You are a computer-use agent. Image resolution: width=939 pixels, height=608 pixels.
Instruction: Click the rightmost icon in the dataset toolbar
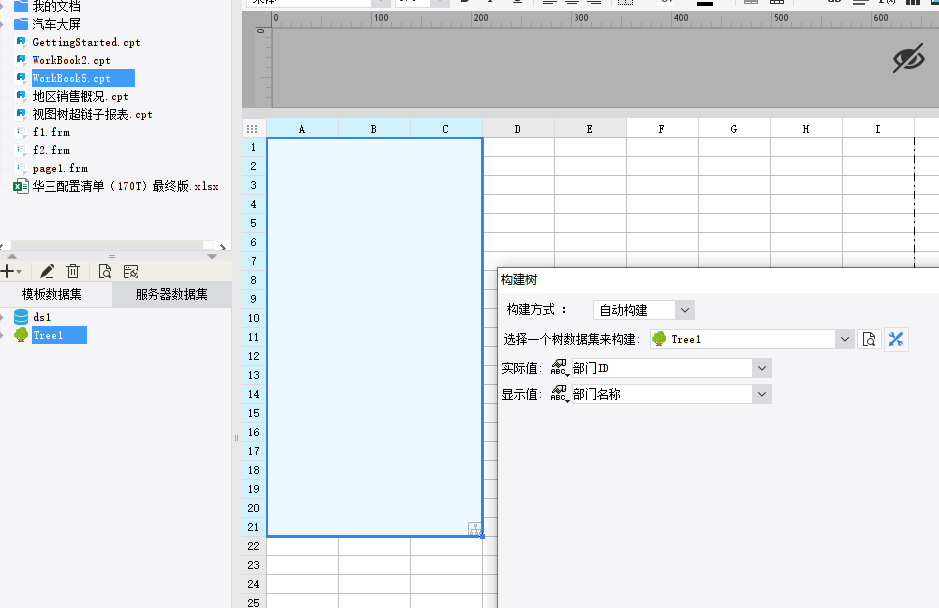click(131, 271)
